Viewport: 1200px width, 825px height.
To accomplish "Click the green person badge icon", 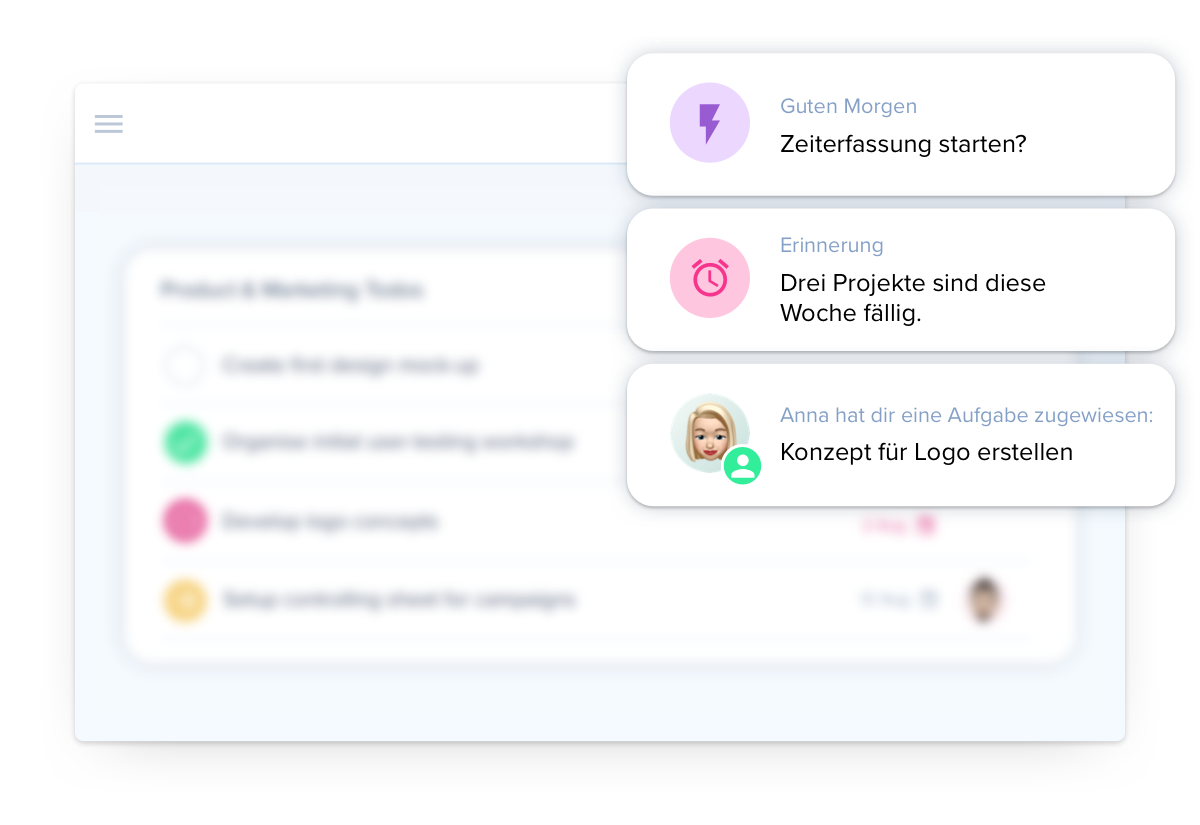I will (742, 465).
